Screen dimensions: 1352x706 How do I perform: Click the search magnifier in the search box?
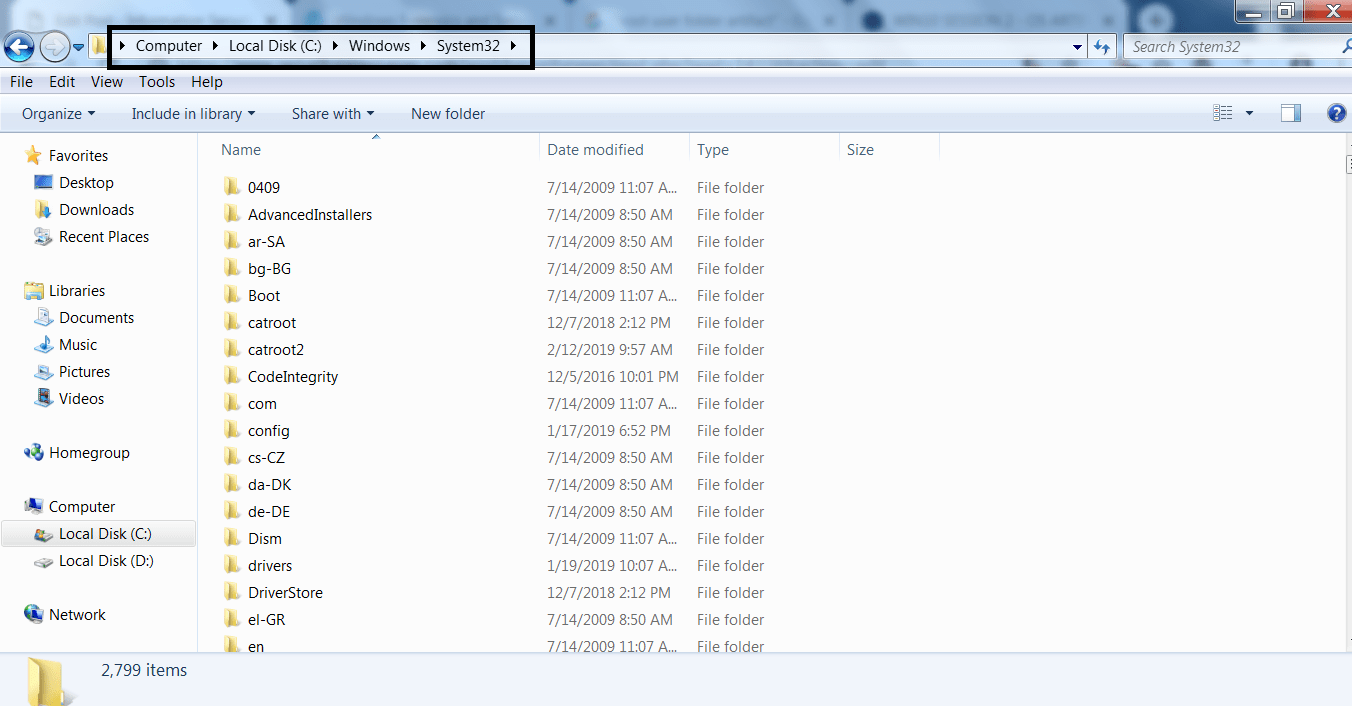tap(1344, 46)
